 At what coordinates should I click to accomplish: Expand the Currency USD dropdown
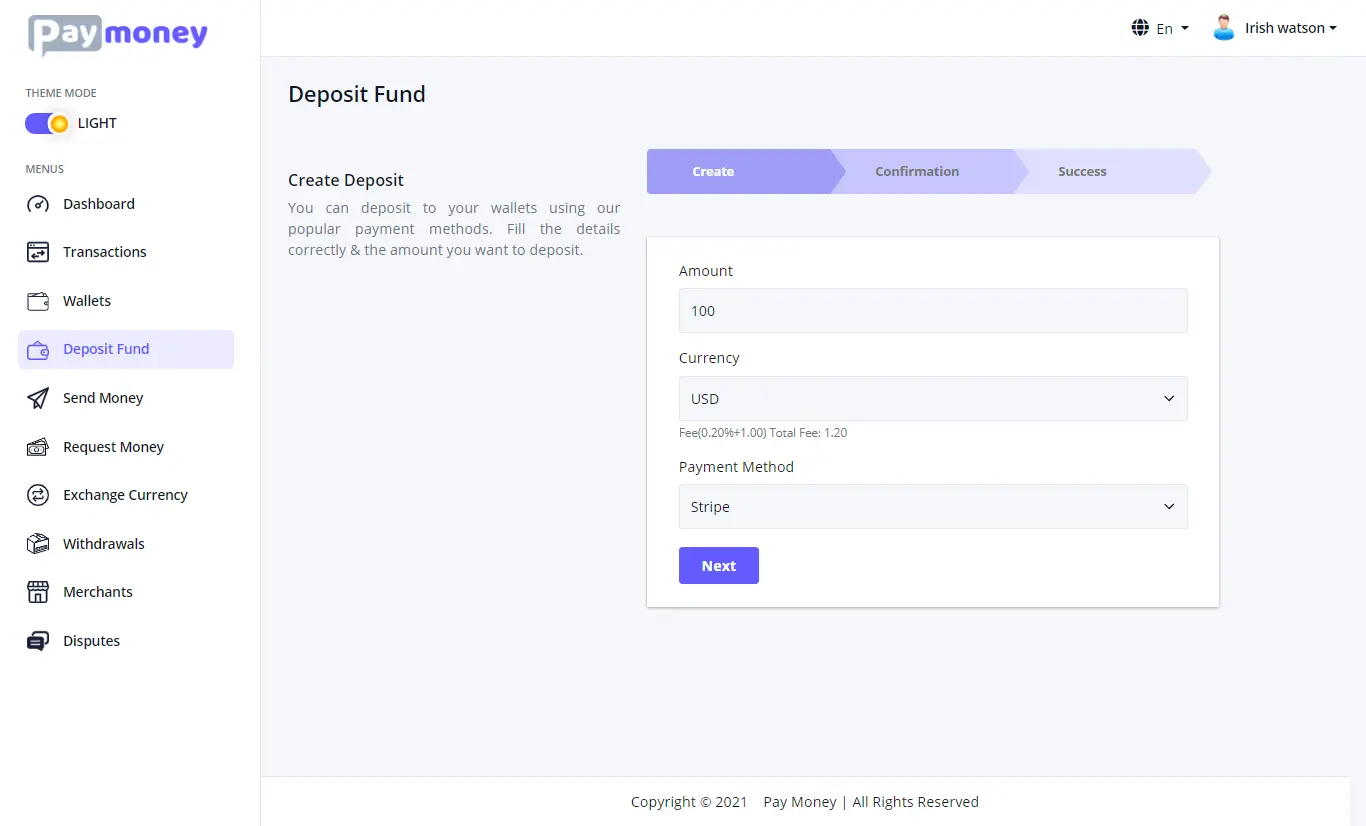click(933, 398)
